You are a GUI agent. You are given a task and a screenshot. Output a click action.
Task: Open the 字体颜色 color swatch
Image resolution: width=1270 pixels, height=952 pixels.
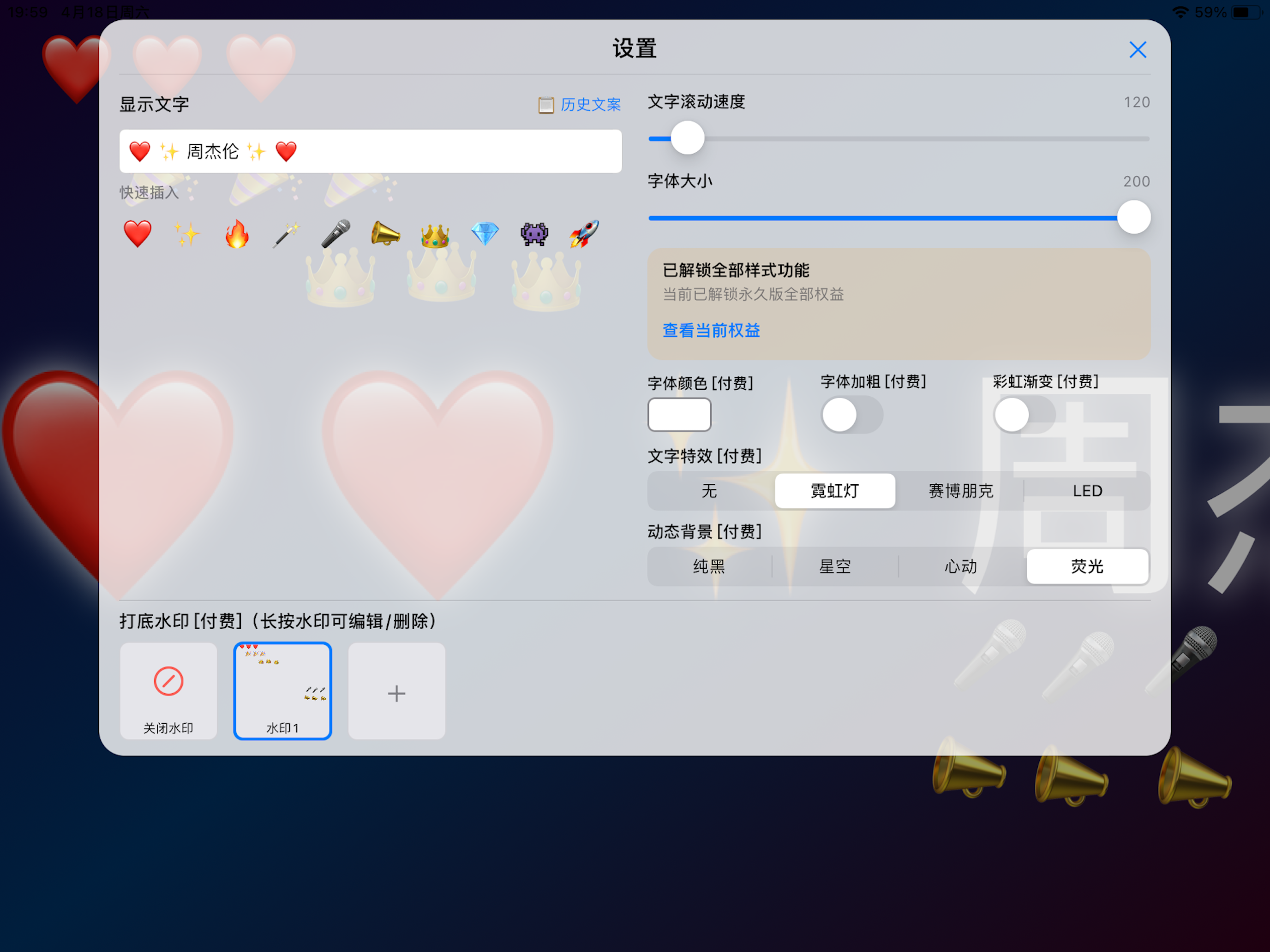coord(679,414)
